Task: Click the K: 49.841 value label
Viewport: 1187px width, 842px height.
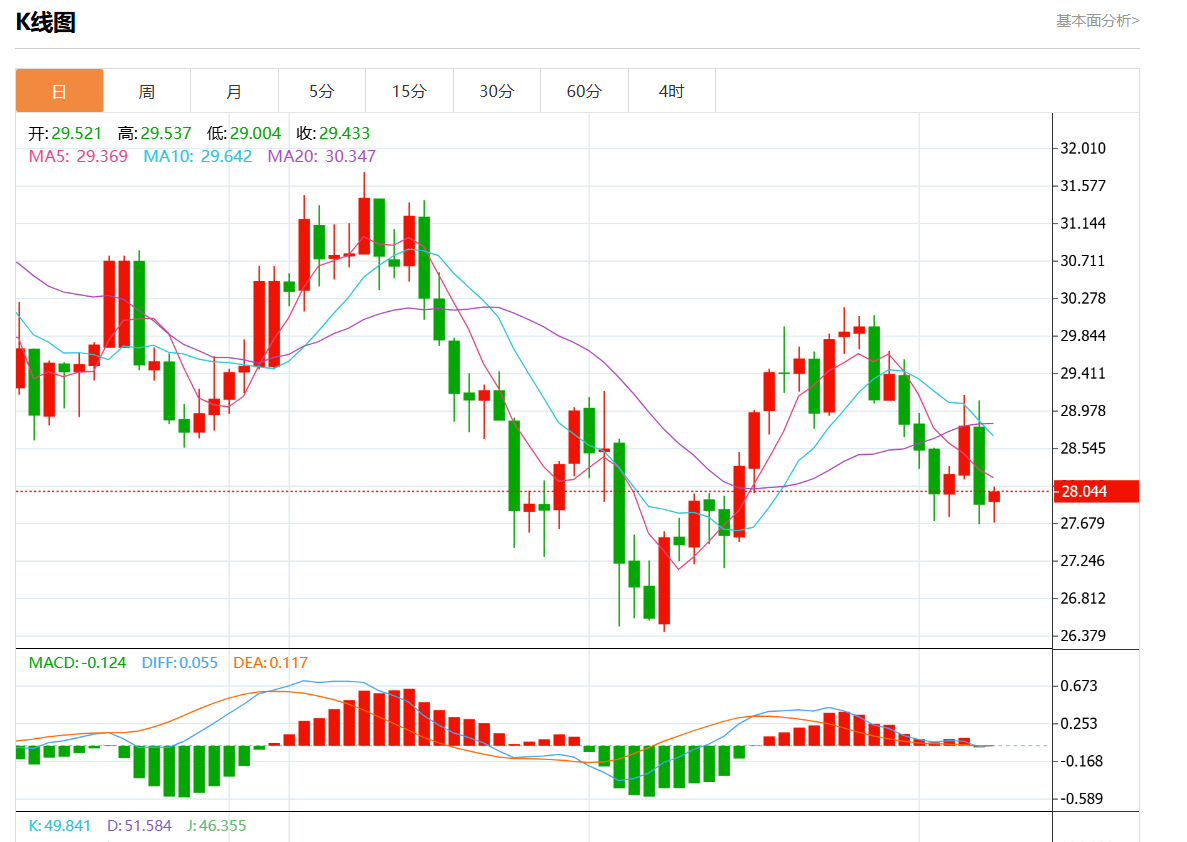Action: [60, 825]
